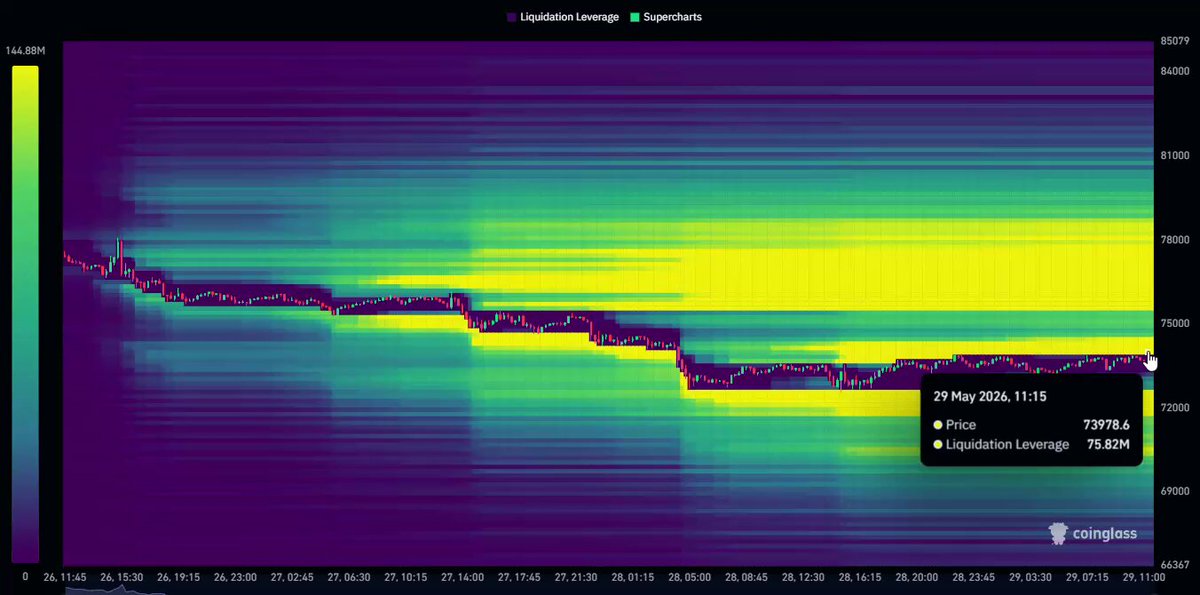Toggle the Liquidation Leverage legend series

coord(563,17)
